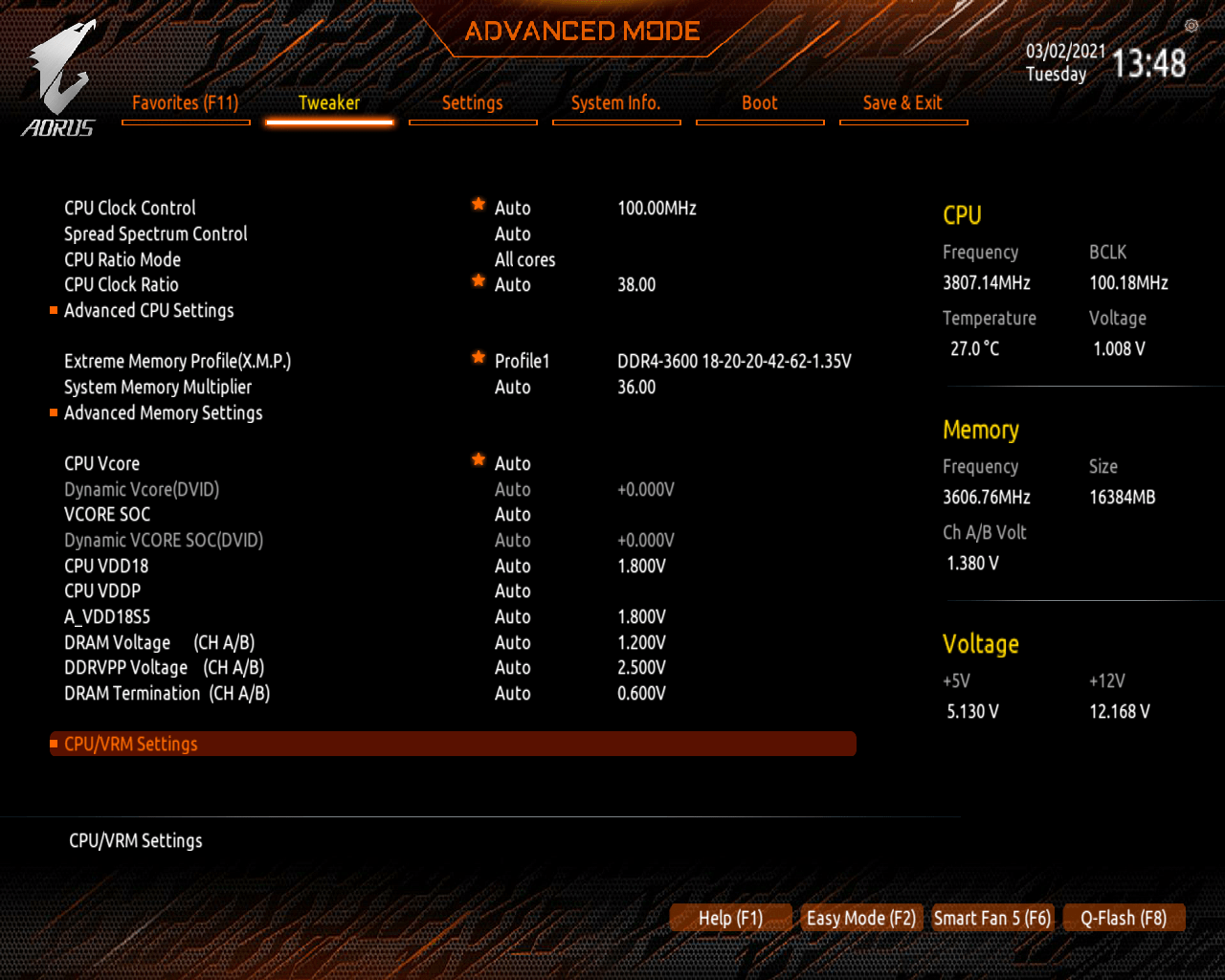Set the CPU VDDP Auto value
The image size is (1225, 980).
point(513,590)
